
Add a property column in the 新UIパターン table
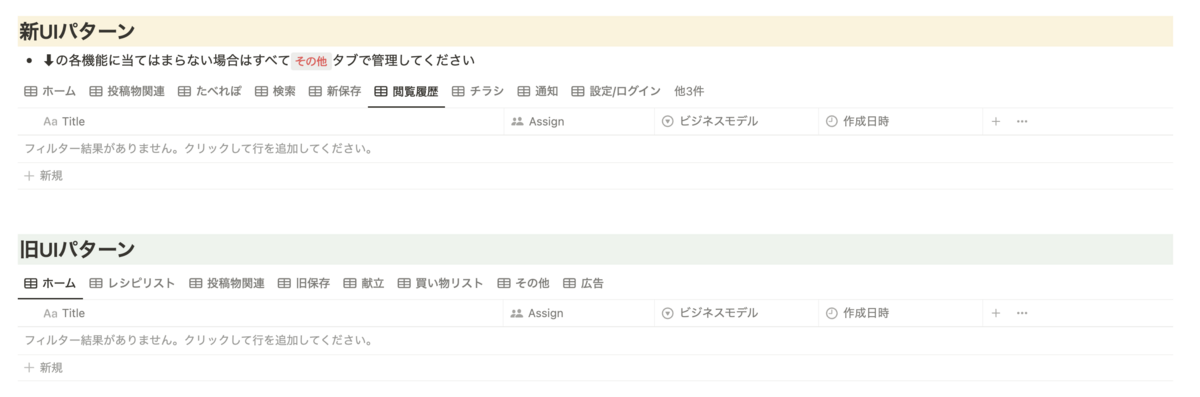(995, 121)
